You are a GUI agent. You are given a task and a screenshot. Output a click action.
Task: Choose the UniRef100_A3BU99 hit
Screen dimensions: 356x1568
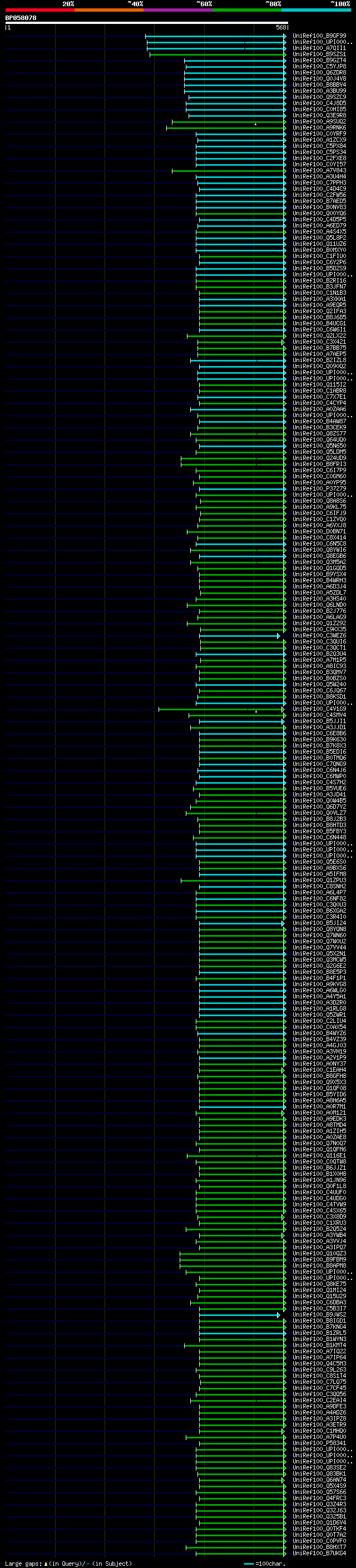(319, 91)
